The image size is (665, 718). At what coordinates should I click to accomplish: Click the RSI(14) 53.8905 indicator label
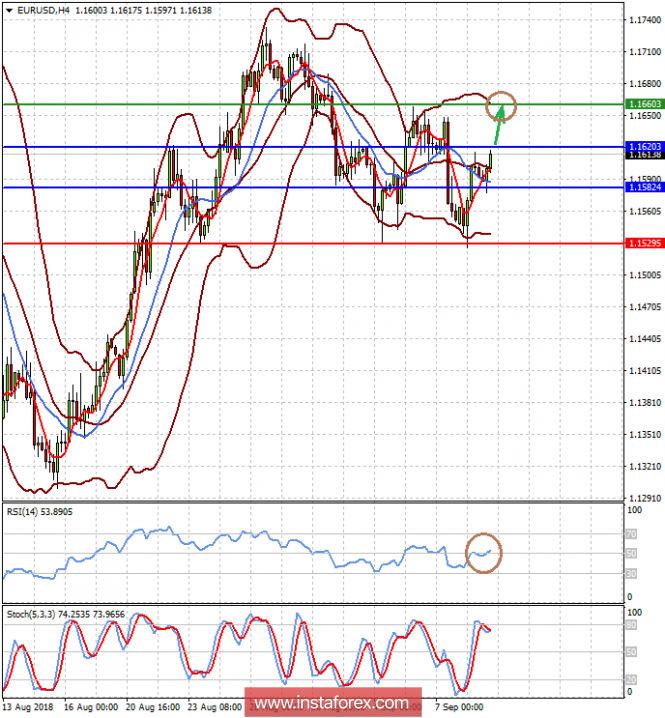[x=40, y=512]
